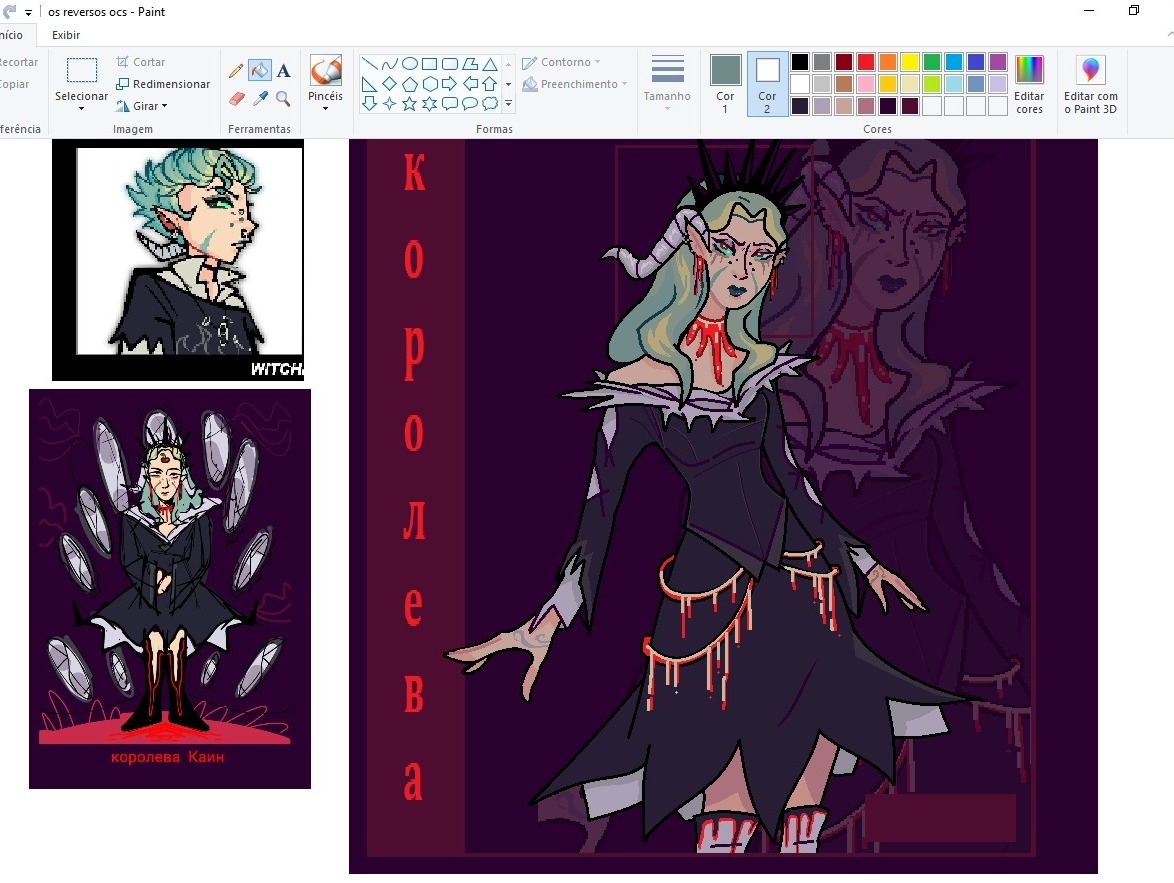Switch to the Exibir tab
Screen dimensions: 1174x883
66,35
